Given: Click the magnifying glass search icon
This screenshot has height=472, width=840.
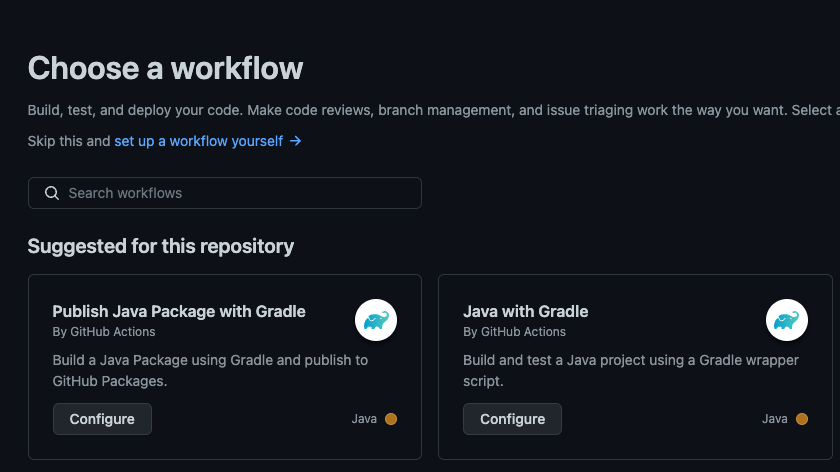Looking at the screenshot, I should (52, 193).
